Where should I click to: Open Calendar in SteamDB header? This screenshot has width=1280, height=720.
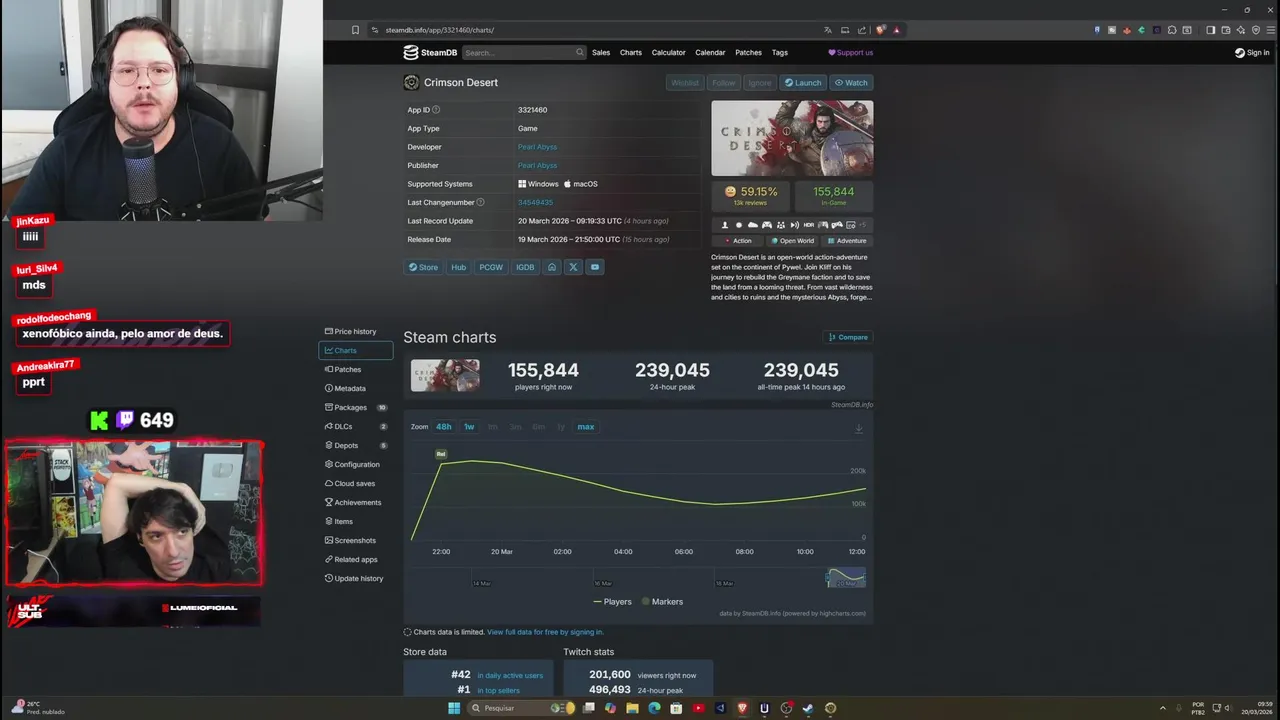click(x=710, y=53)
